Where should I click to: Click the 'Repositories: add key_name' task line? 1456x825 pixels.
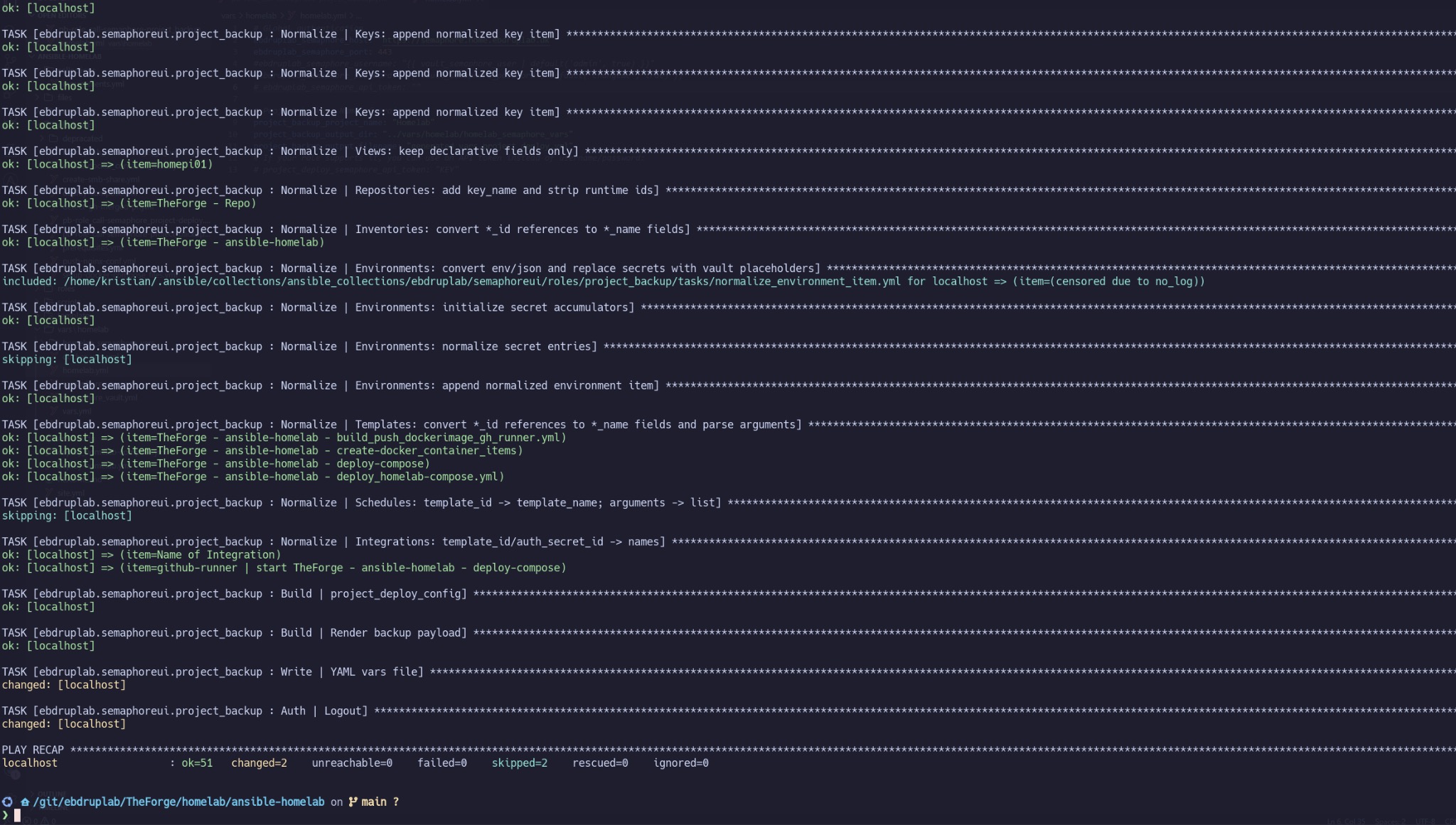(x=728, y=190)
